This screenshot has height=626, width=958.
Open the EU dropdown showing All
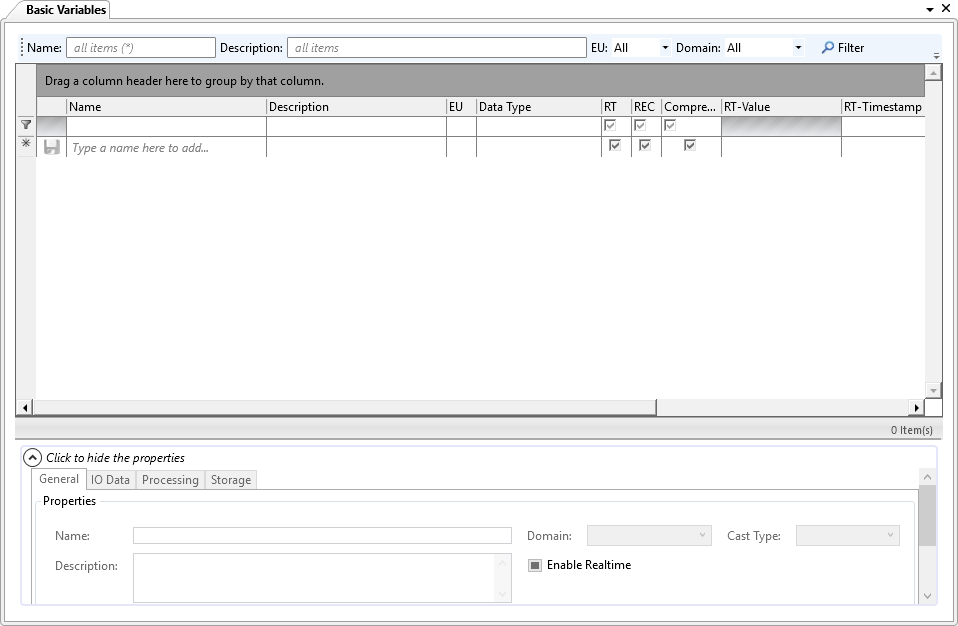tap(666, 46)
